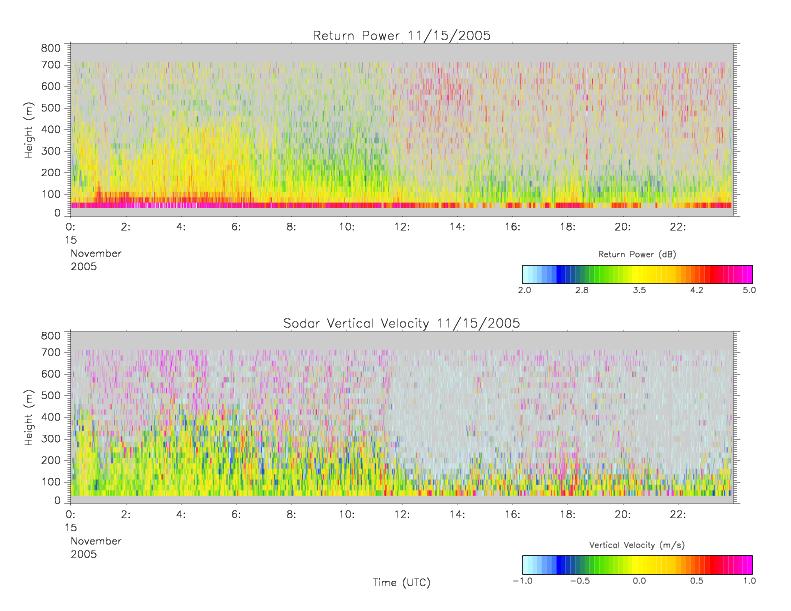The height and width of the screenshot is (611, 791).
Task: Click the "10:" time tick under Vertical Velocity plot
Action: [347, 515]
